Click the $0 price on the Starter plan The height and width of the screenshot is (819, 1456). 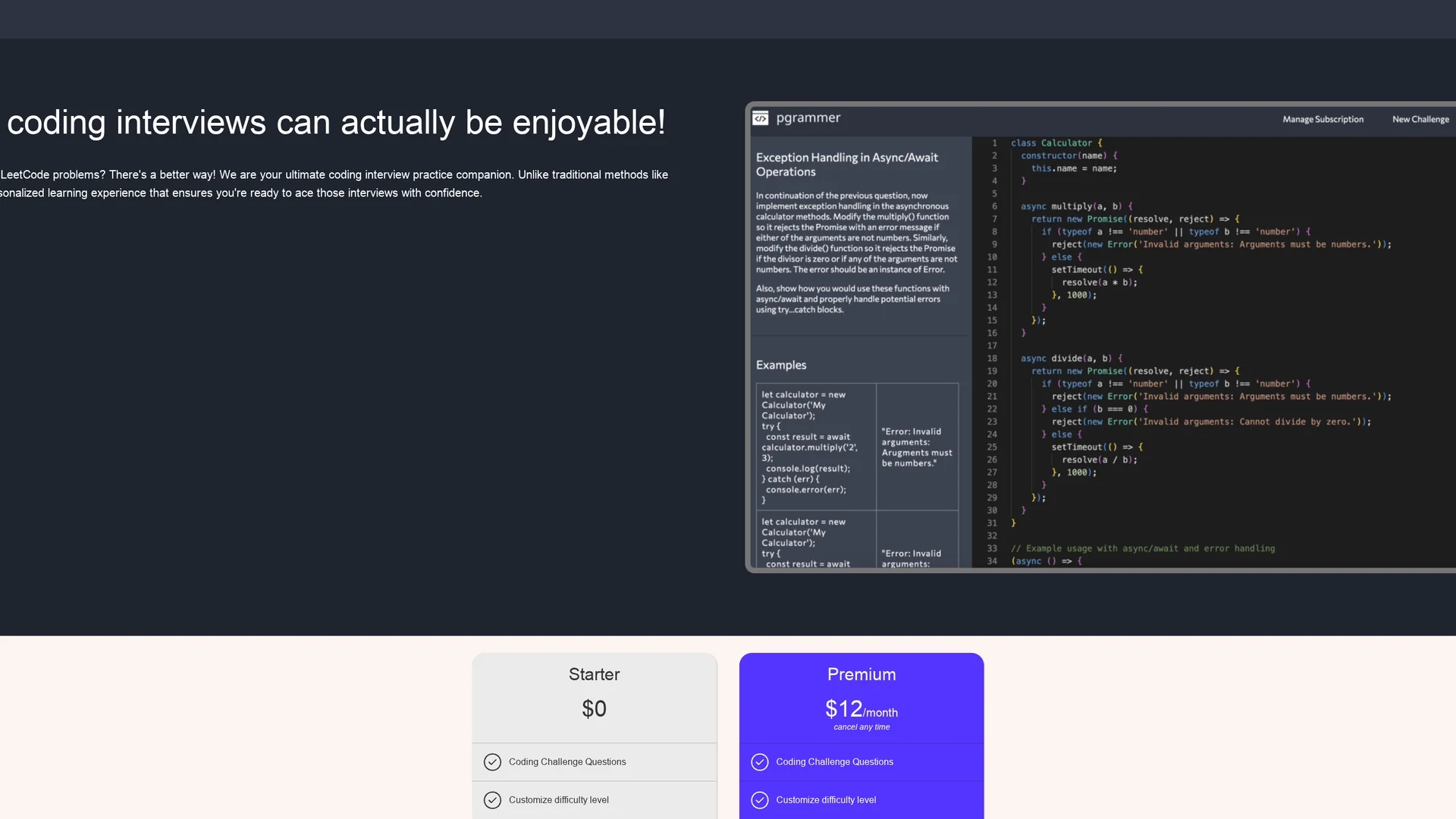pos(595,708)
